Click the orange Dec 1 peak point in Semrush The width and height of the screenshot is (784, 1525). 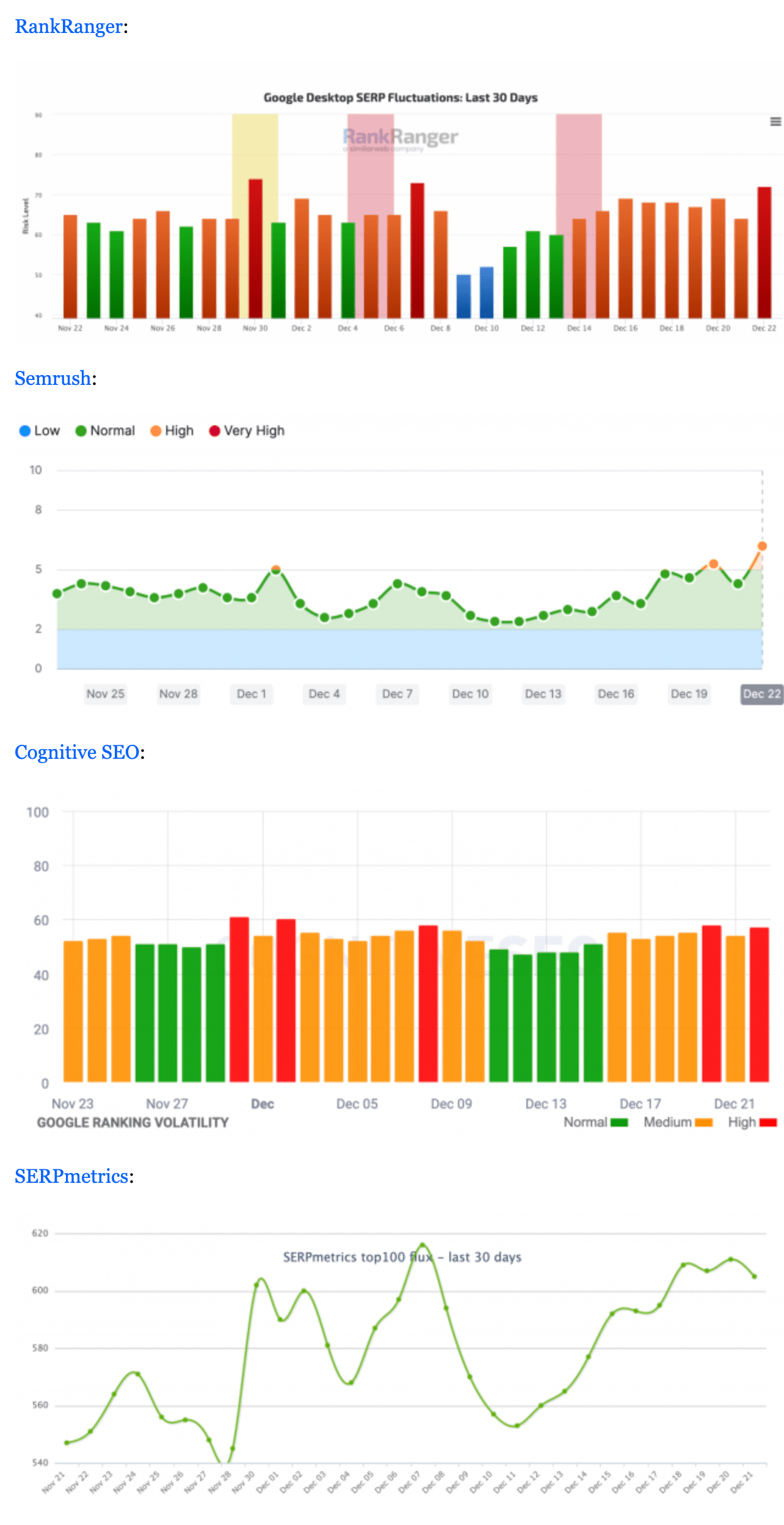click(275, 569)
